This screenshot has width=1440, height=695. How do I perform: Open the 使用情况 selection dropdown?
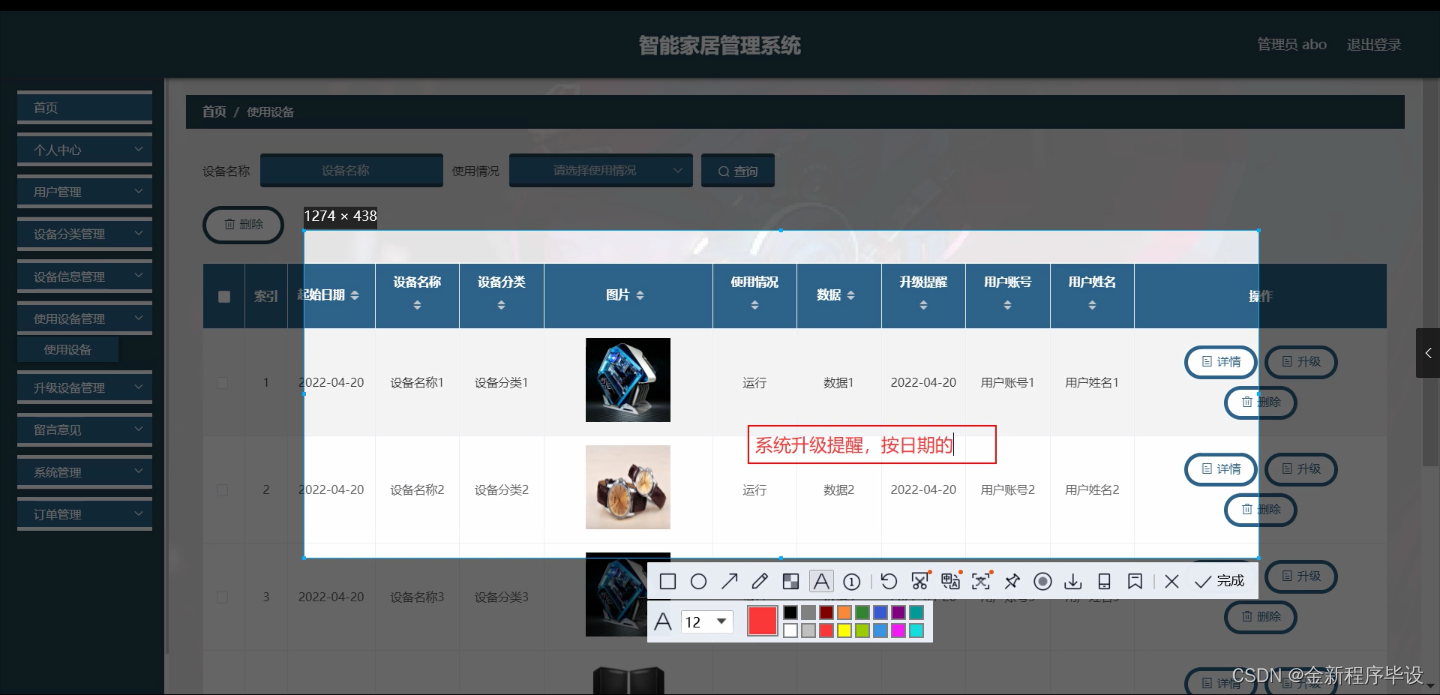[600, 170]
